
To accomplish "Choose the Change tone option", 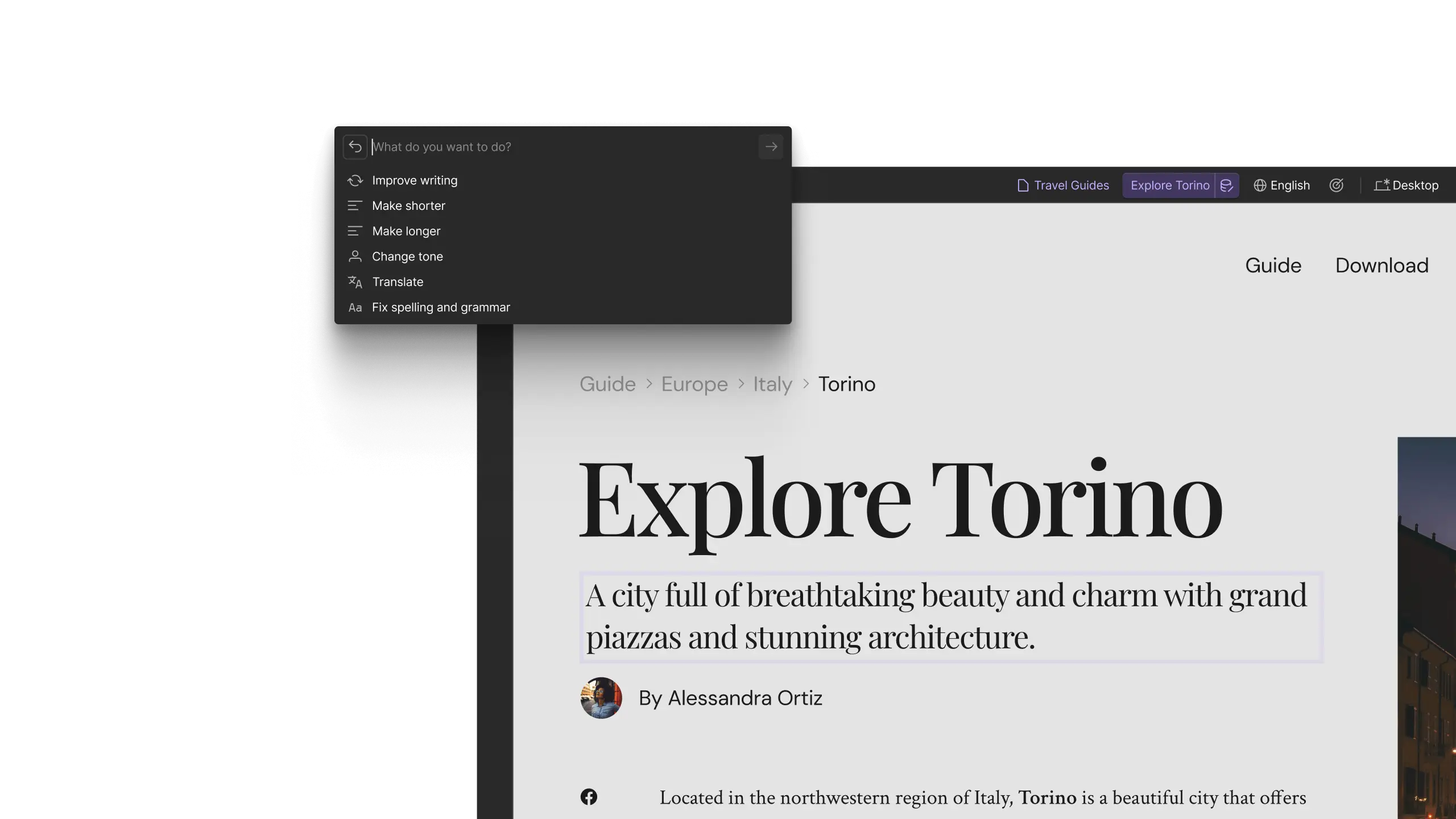I will point(407,257).
